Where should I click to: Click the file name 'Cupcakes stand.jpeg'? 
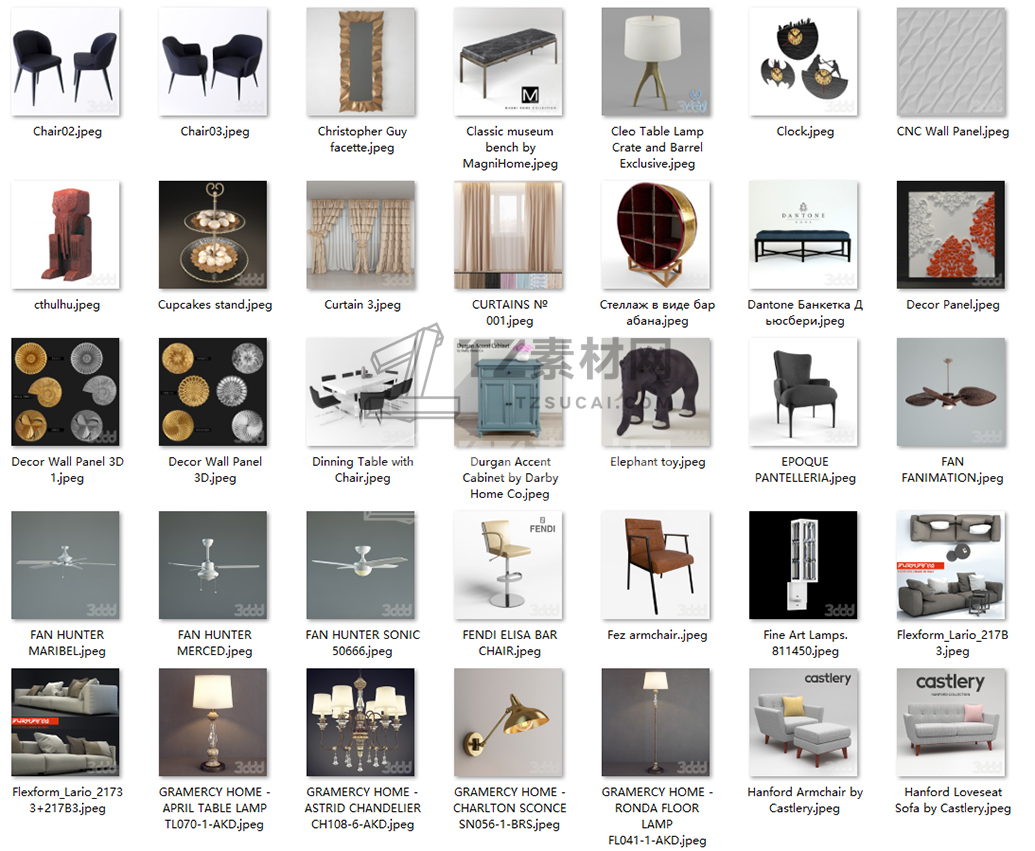coord(215,304)
